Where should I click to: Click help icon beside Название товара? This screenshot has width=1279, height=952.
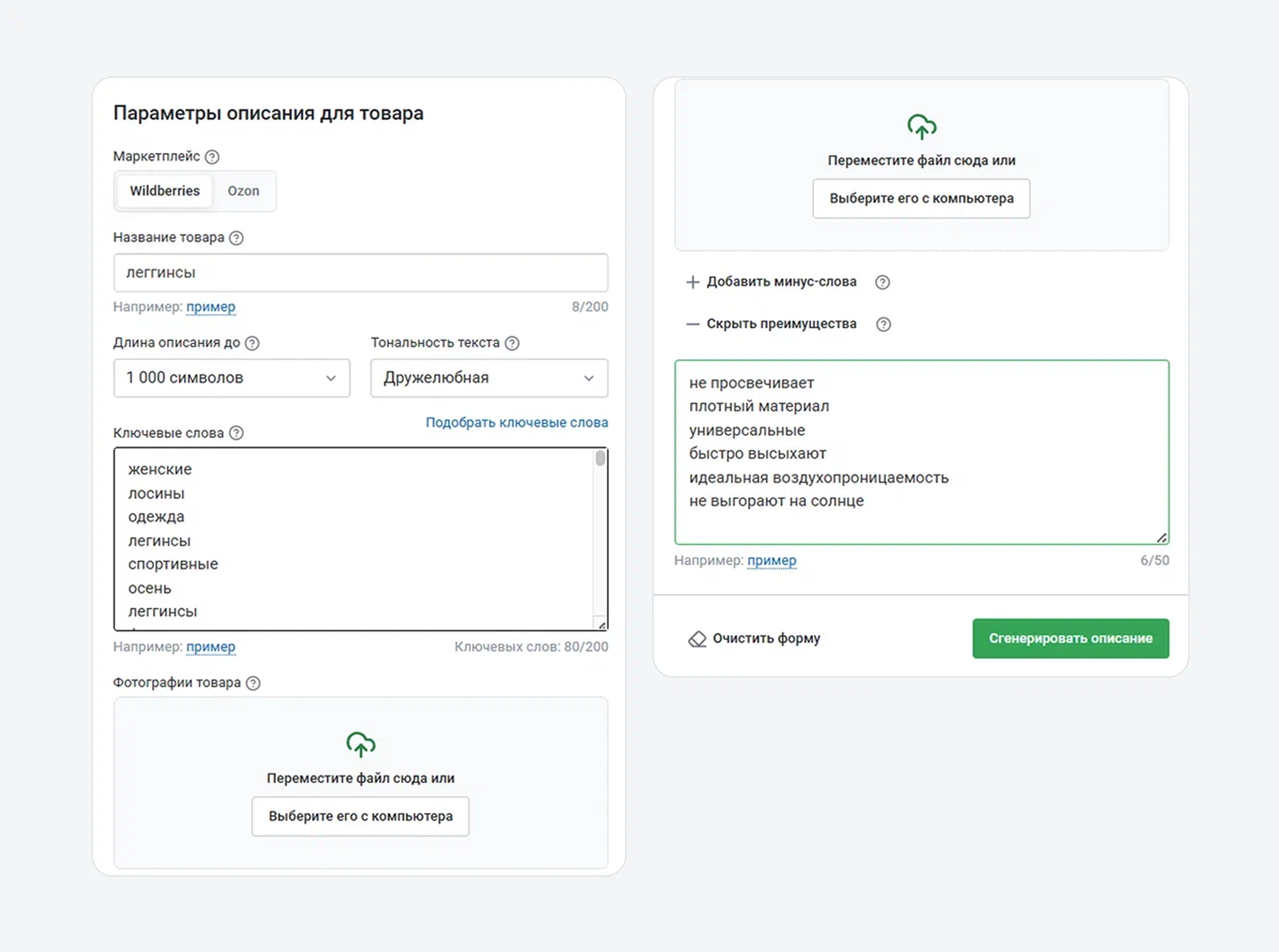point(236,238)
